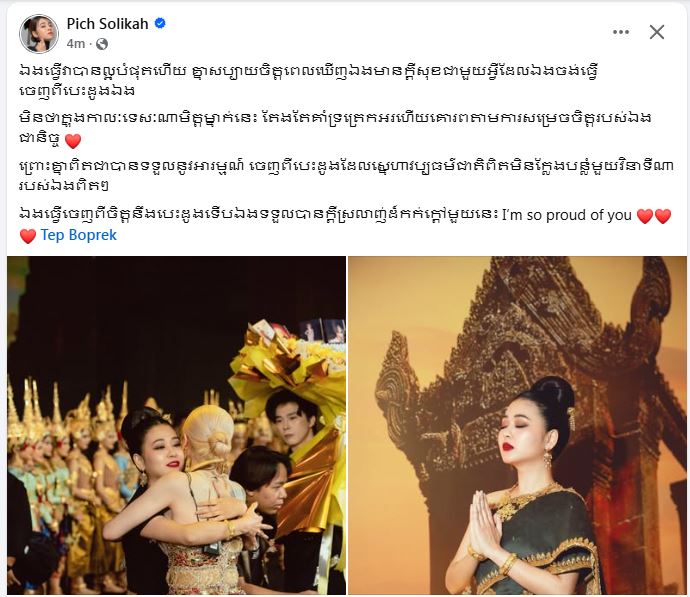Click the third Khmer paragraph of the post
Screen dimensions: 690x597
tap(347, 176)
